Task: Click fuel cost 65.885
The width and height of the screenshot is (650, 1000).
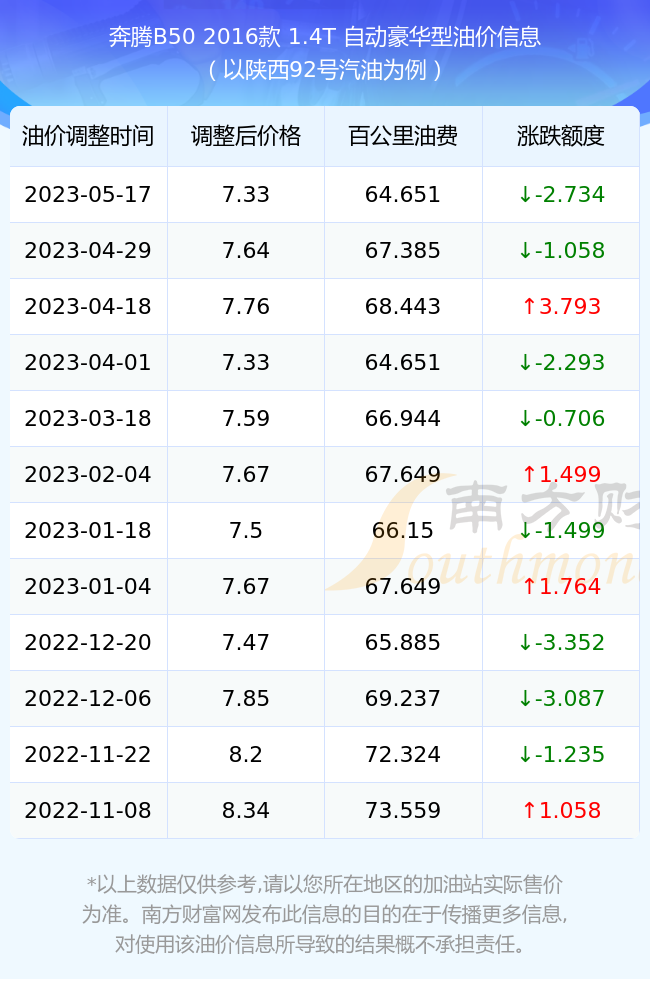Action: 403,643
